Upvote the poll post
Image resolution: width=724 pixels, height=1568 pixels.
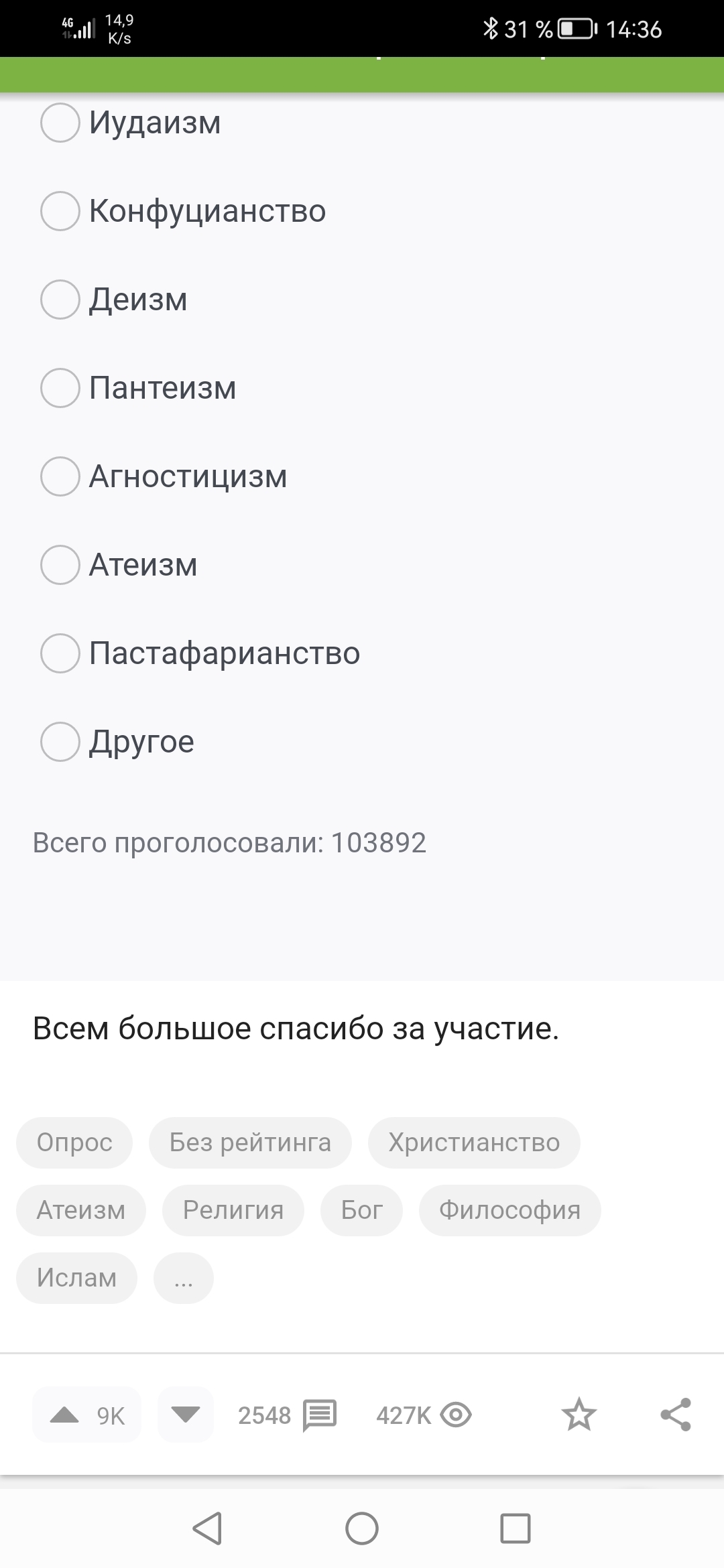(65, 1415)
